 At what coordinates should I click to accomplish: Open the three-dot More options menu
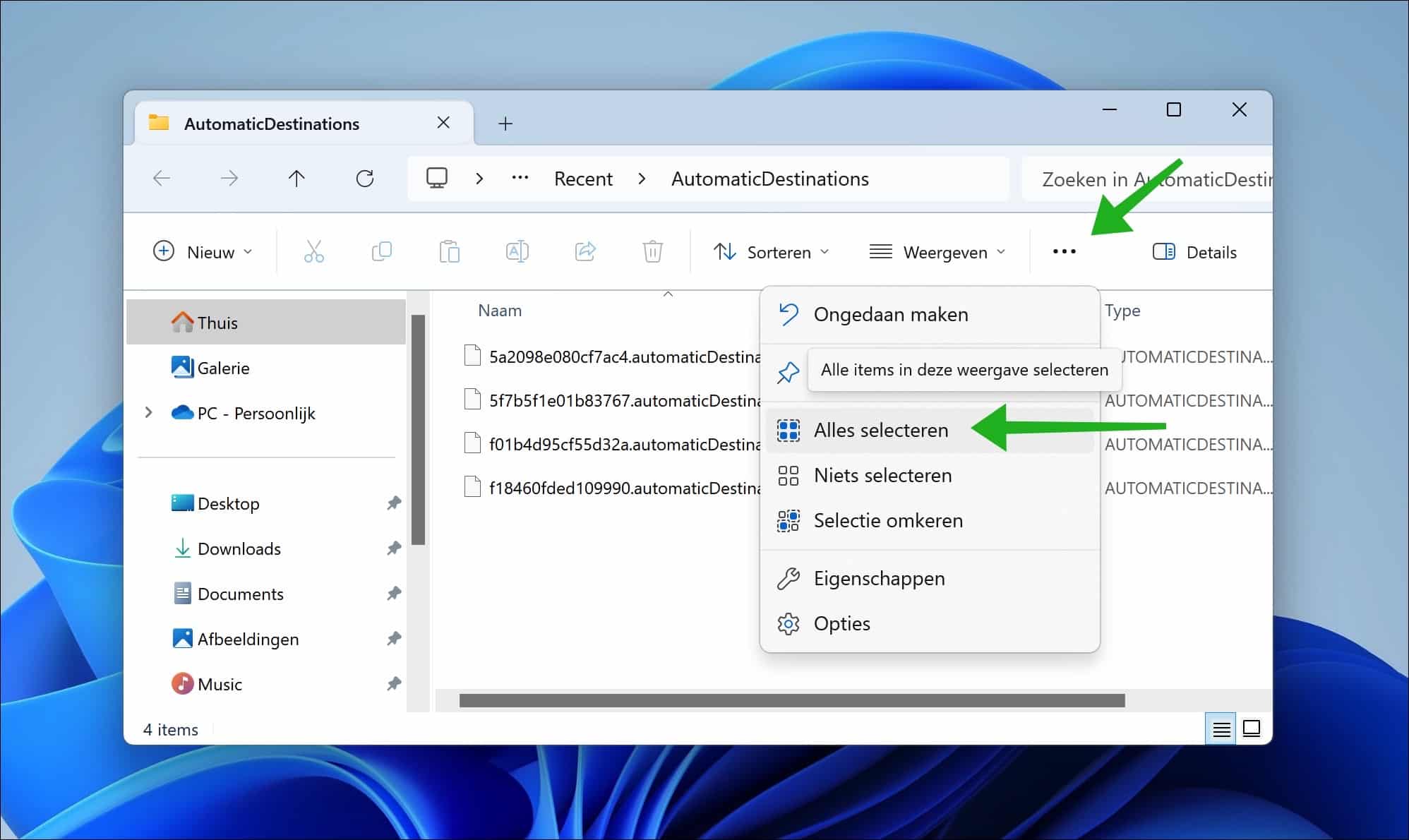[1064, 252]
